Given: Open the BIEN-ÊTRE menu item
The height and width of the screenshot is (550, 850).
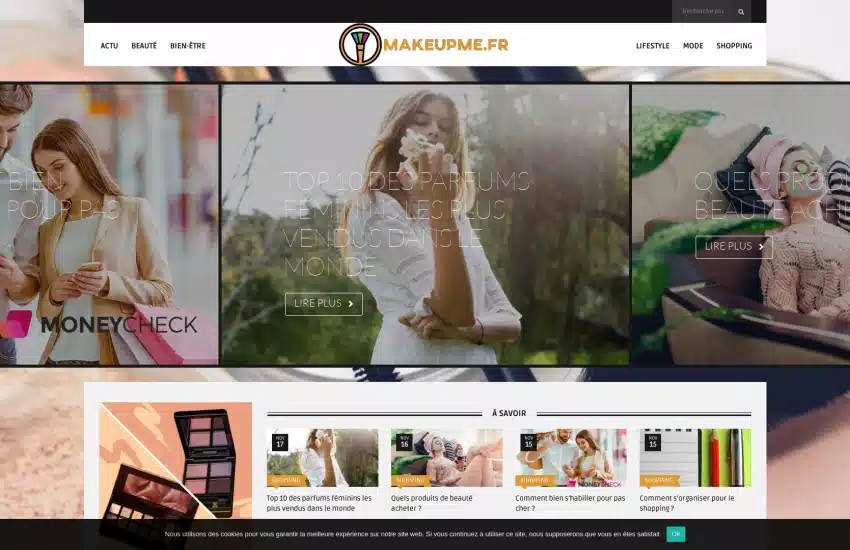Looking at the screenshot, I should click(x=188, y=46).
